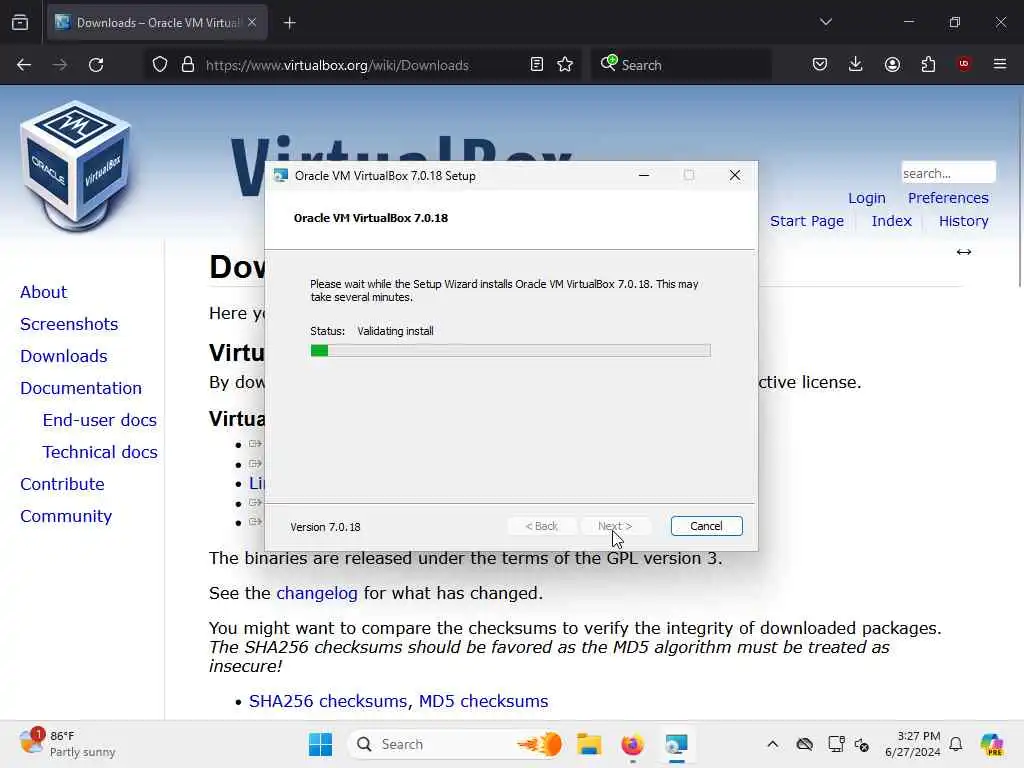
Task: Click the wiki search field
Action: pyautogui.click(x=948, y=173)
